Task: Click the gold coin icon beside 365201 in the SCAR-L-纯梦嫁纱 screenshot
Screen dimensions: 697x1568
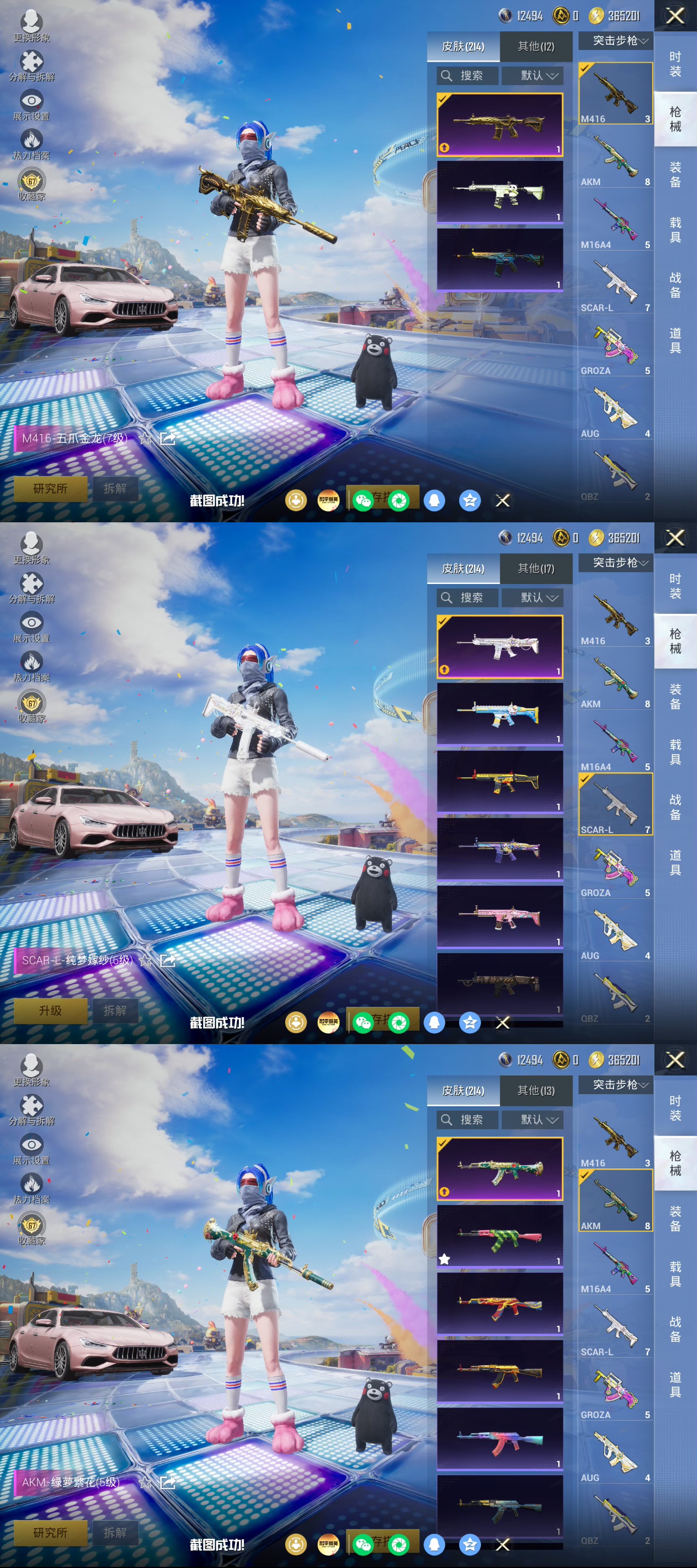Action: coord(596,538)
